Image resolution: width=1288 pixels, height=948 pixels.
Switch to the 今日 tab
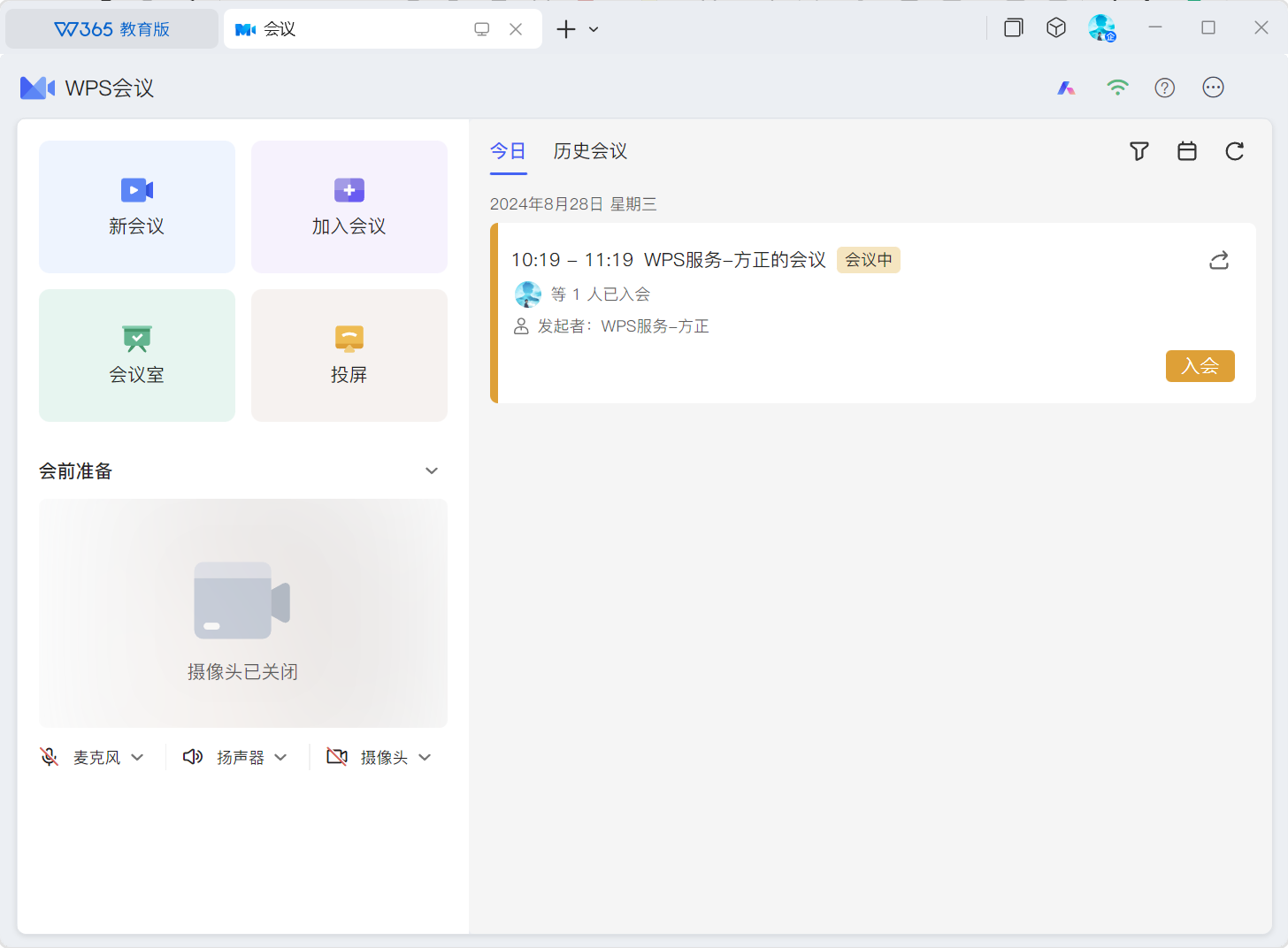(508, 151)
